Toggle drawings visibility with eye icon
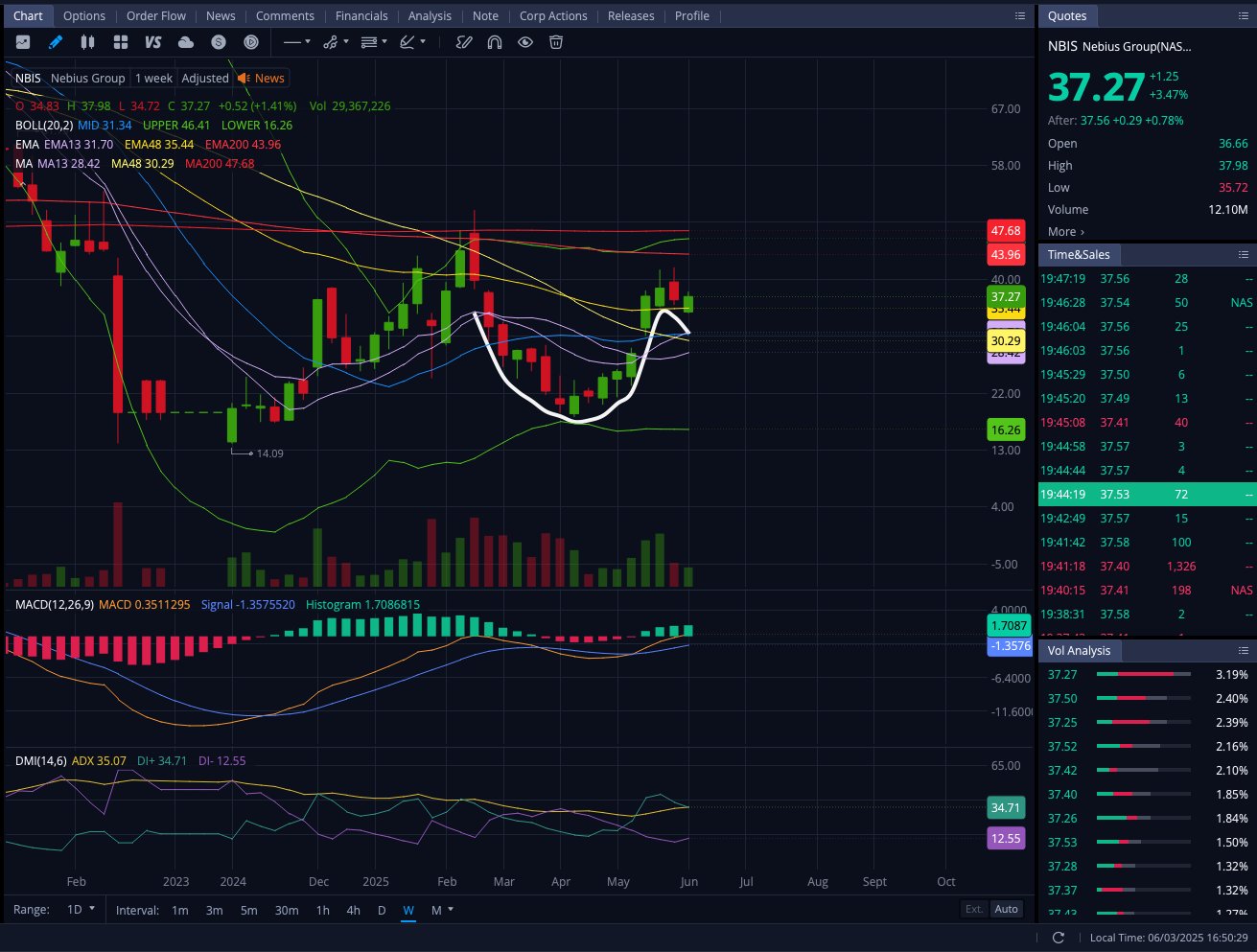The image size is (1257, 952). coord(525,42)
